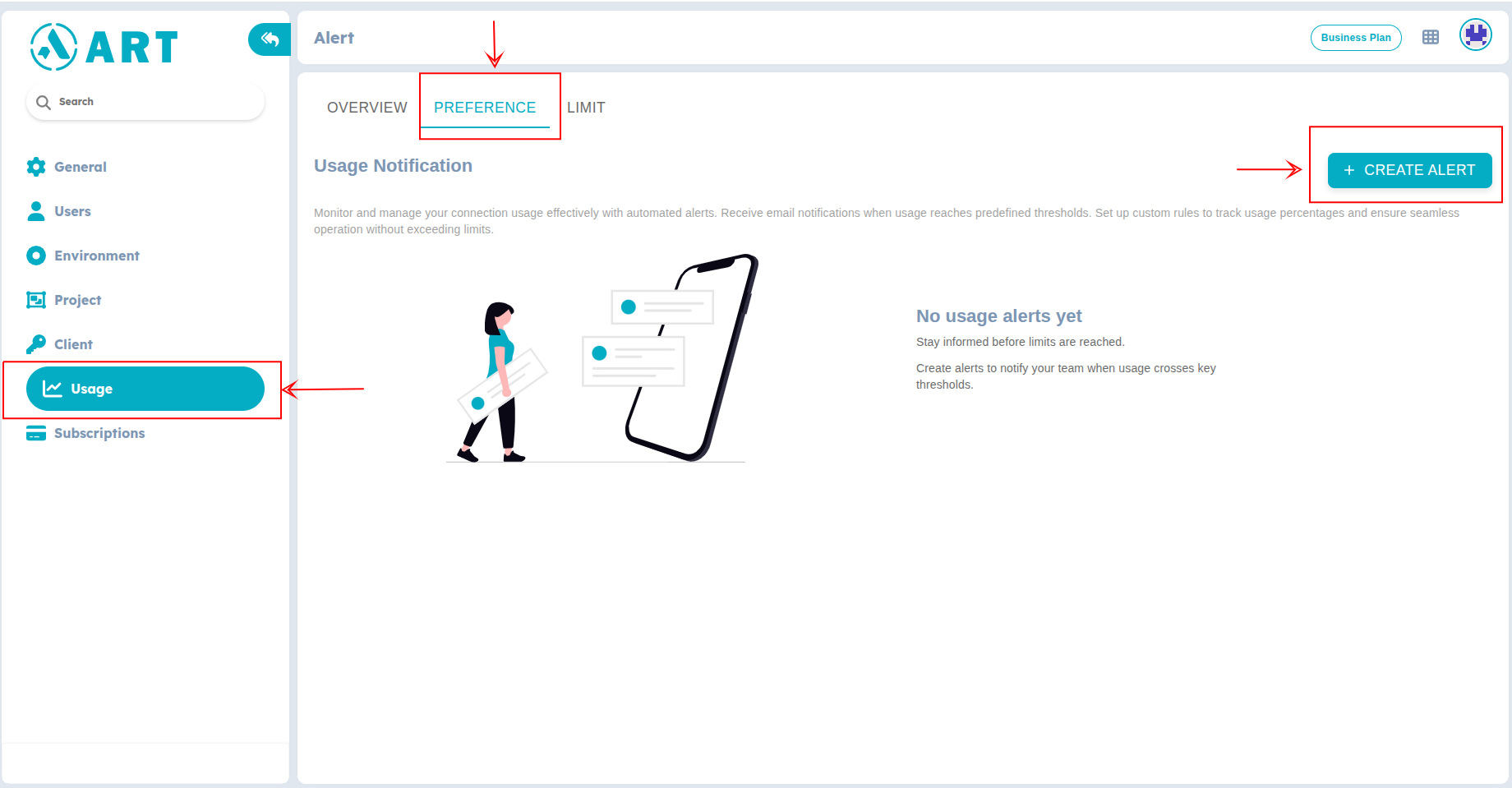The image size is (1512, 788).
Task: Click the General gear icon
Action: point(36,167)
